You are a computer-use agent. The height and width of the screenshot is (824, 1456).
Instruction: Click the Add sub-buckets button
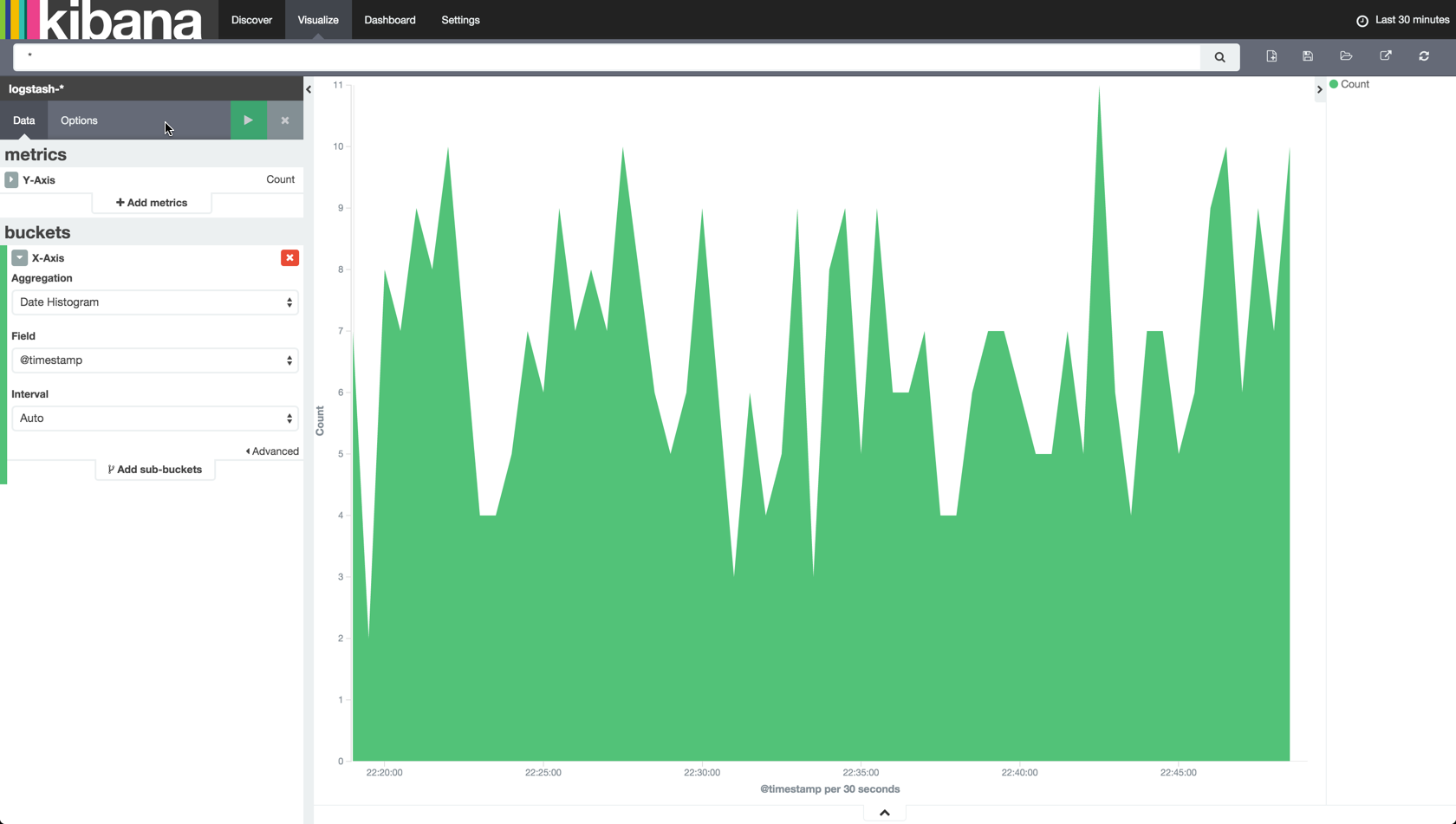[155, 470]
